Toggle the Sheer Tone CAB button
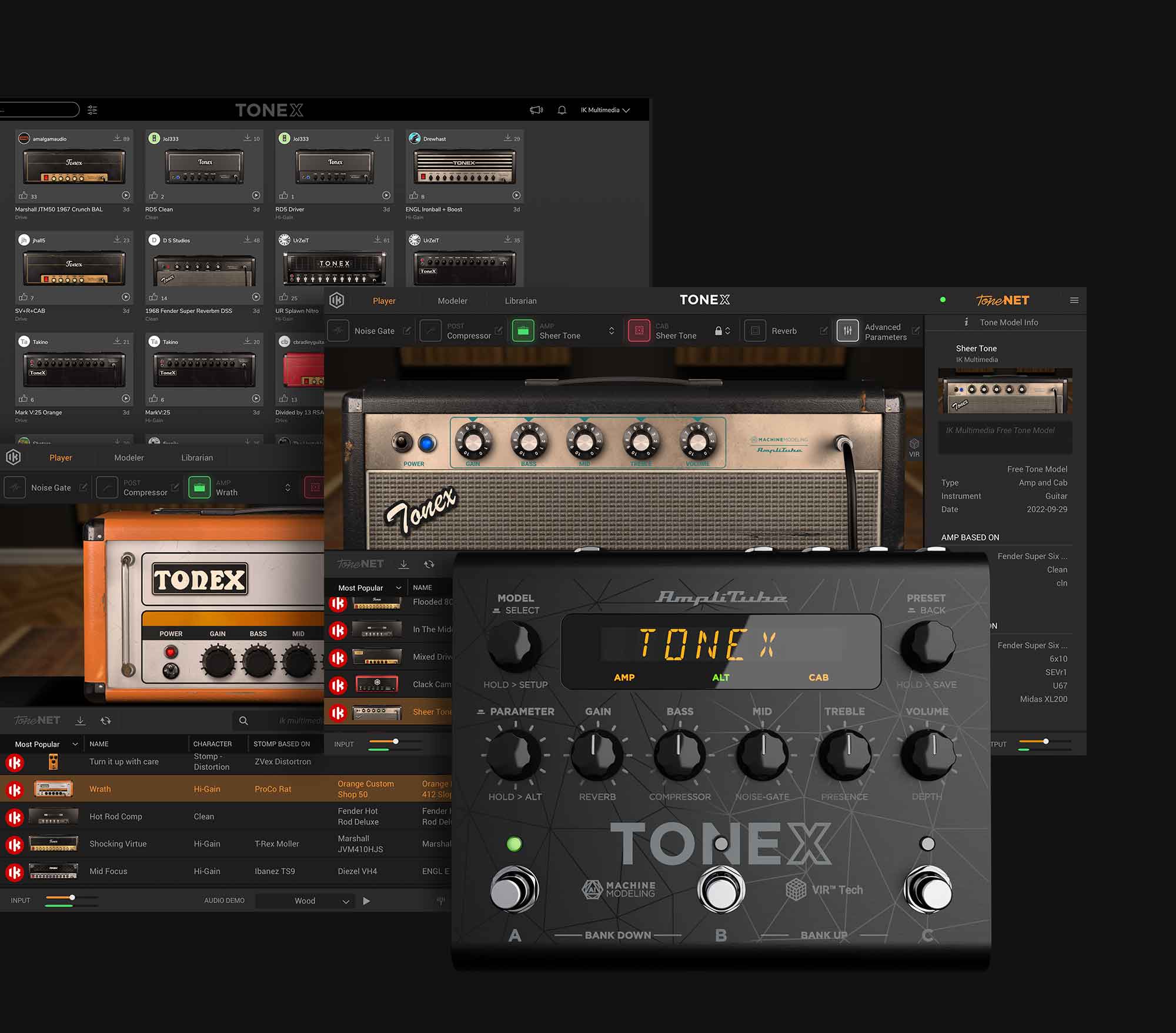 (x=639, y=331)
